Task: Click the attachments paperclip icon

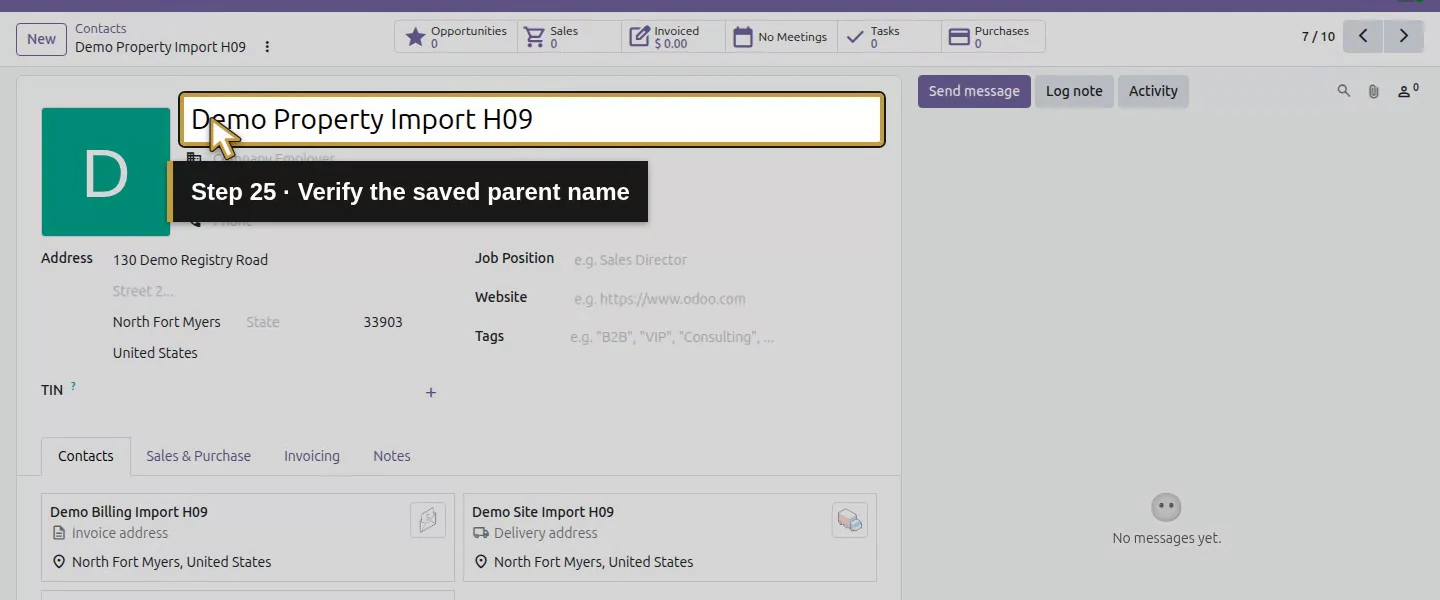Action: click(1374, 91)
